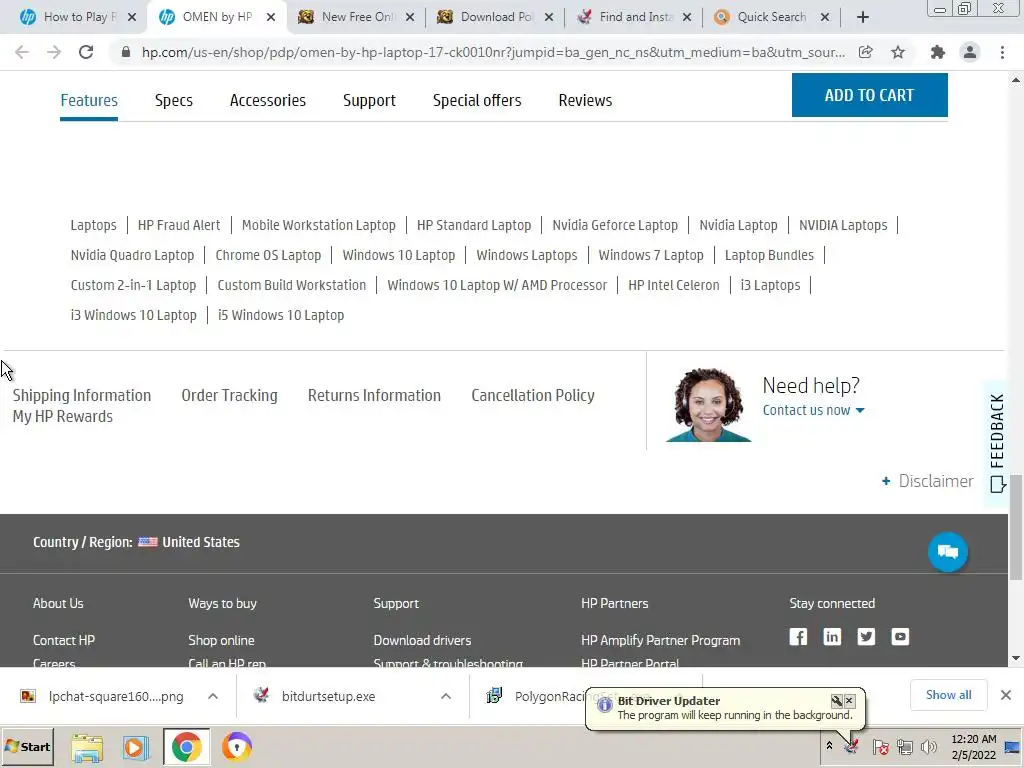Open the Chrome extensions puzzle icon
1024x768 pixels.
coord(938,52)
